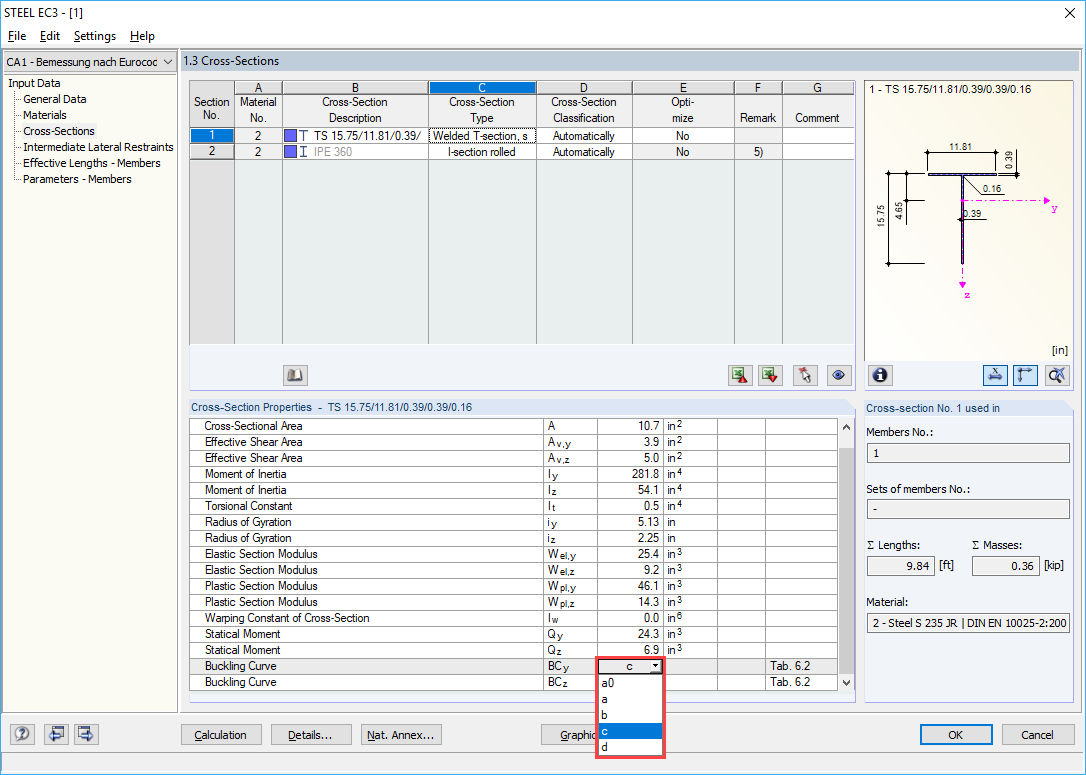Click the Optimize 'No' cell for section 1

pyautogui.click(x=683, y=136)
